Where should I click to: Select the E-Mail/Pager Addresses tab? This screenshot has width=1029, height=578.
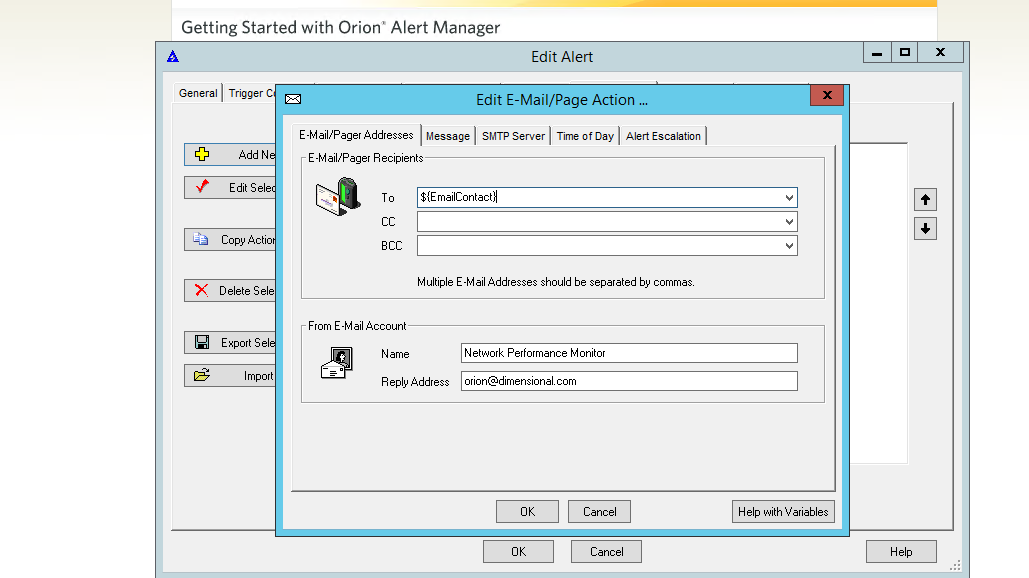pos(356,134)
